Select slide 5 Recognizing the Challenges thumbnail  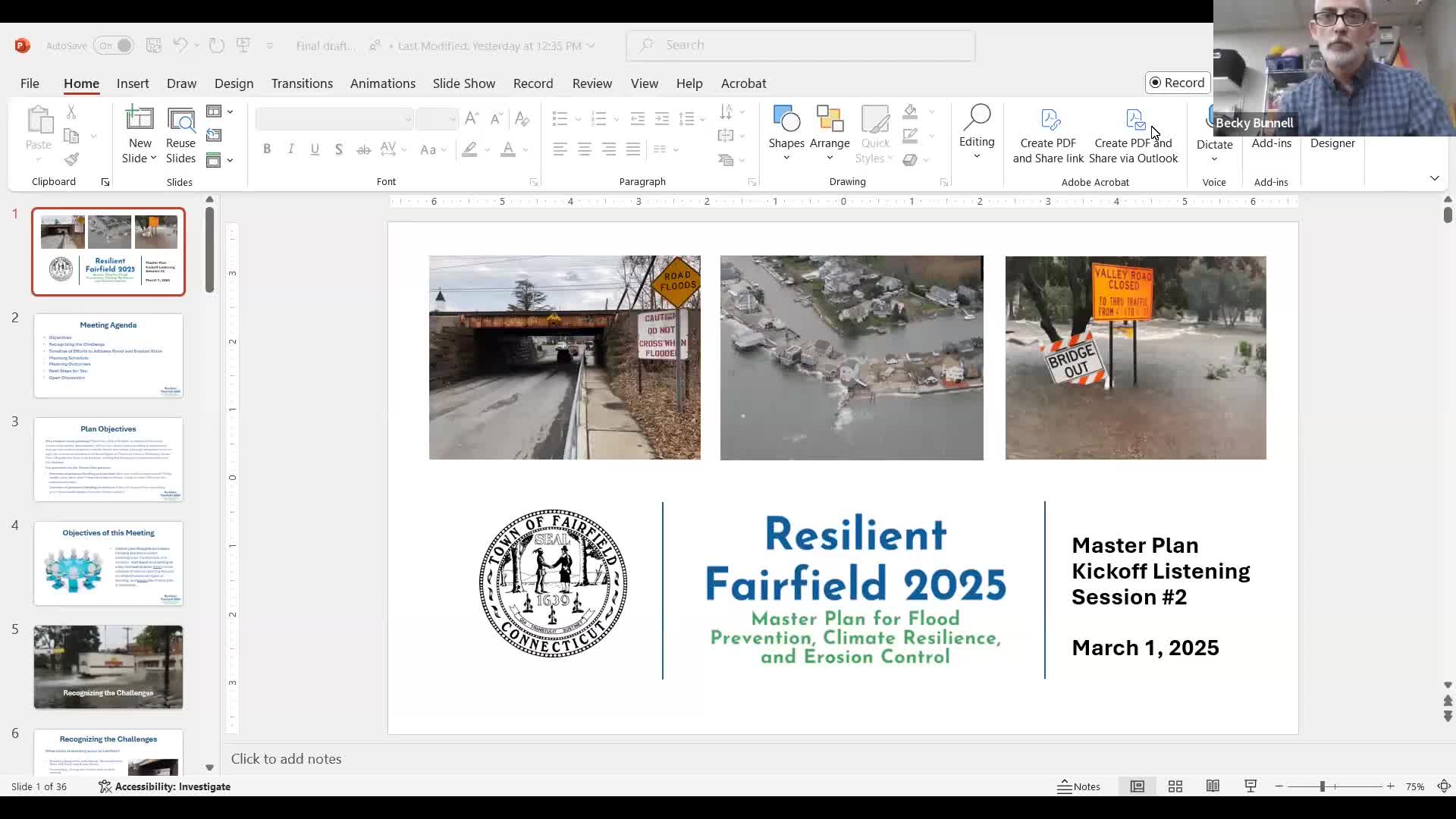pos(108,667)
